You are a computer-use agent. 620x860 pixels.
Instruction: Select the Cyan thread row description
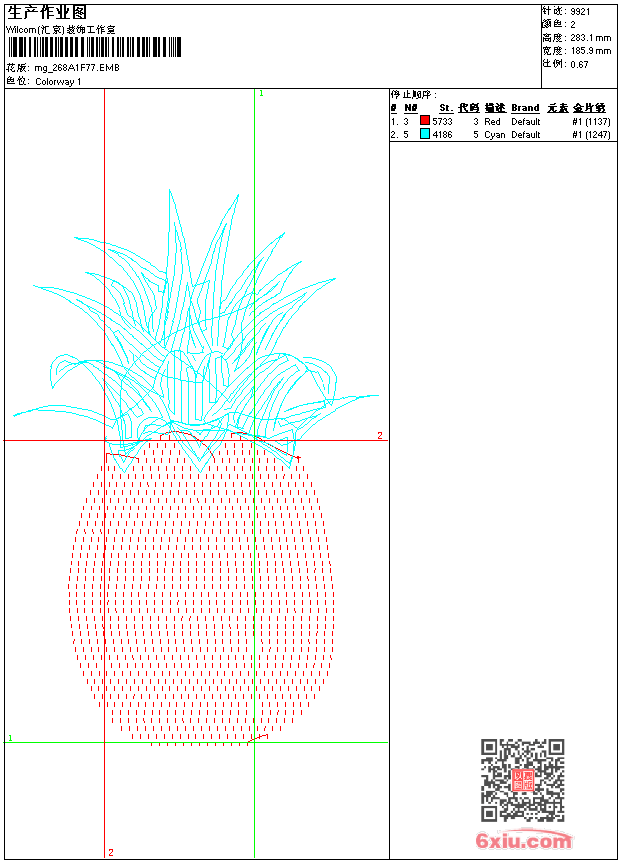coord(494,134)
